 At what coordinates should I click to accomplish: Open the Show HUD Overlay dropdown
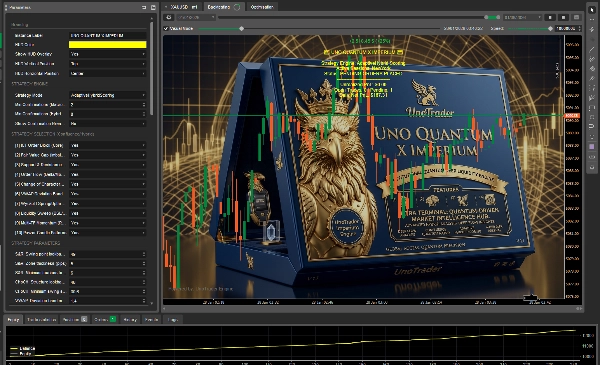[108, 54]
